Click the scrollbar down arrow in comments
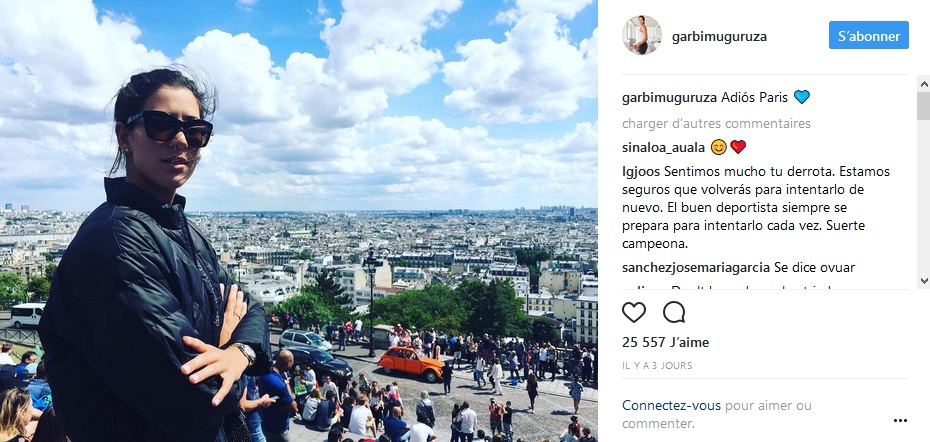 coord(923,281)
